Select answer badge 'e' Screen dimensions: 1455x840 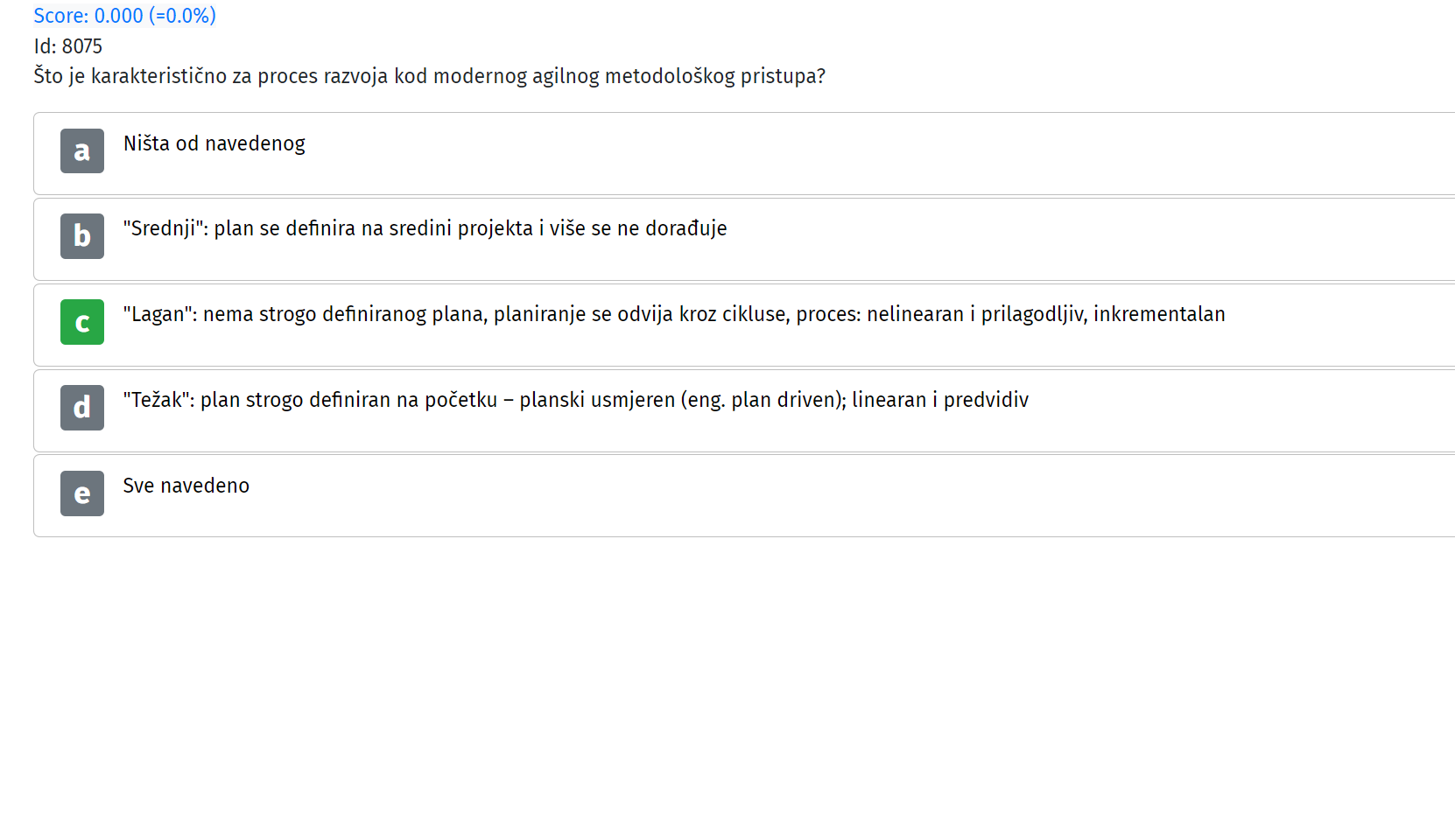coord(82,493)
